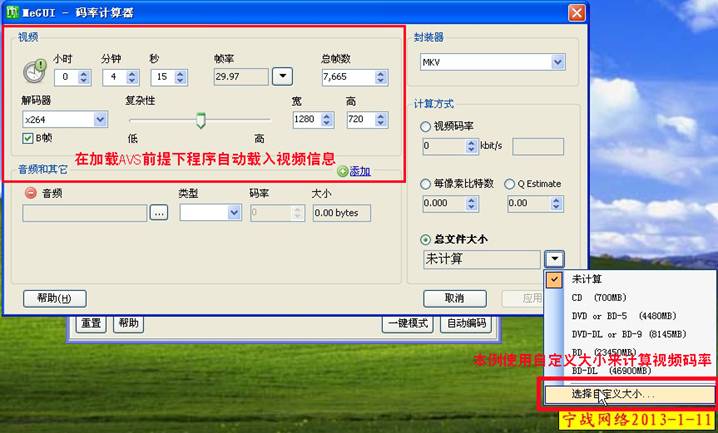
Task: Click the 帧率 field showing 29.97
Action: point(241,77)
